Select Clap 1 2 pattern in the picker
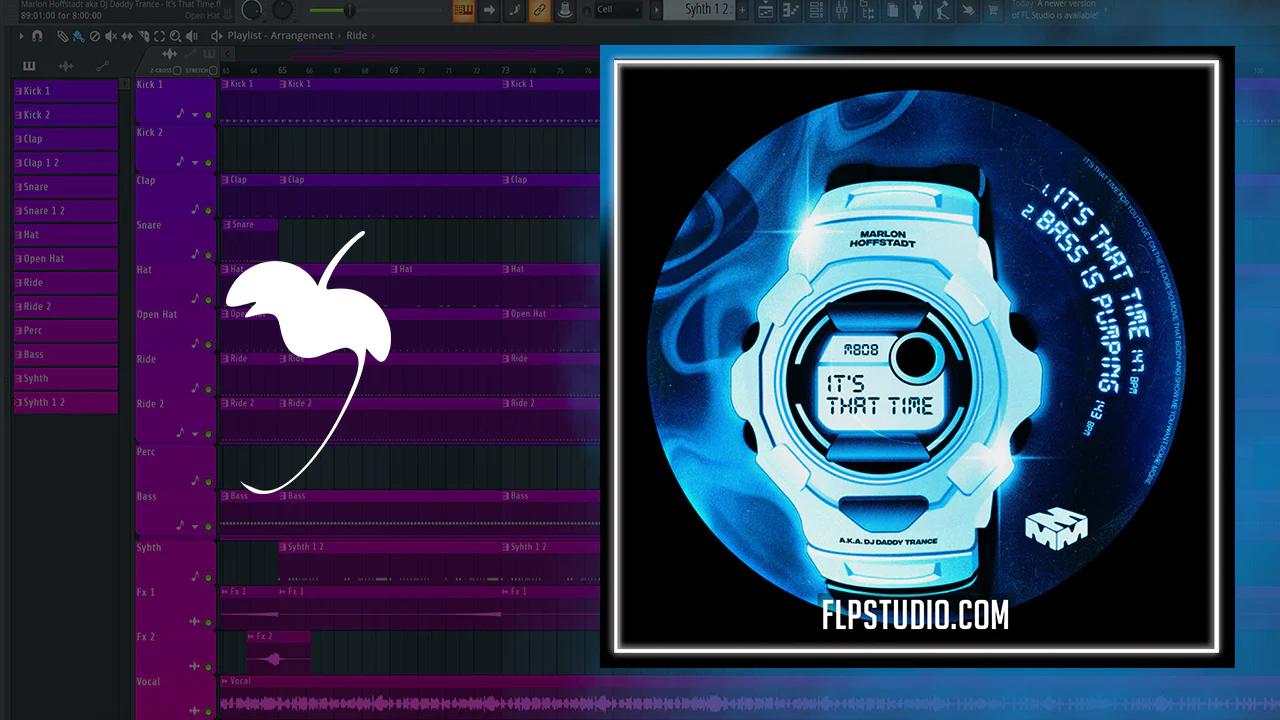The image size is (1280, 720). pos(66,163)
